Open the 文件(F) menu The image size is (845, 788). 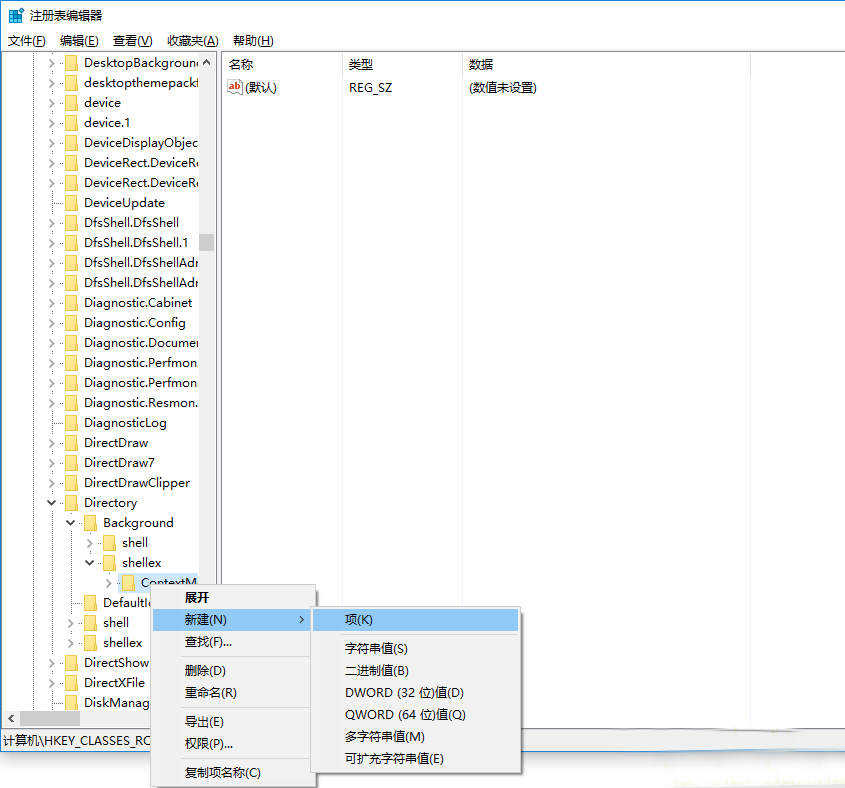(x=27, y=41)
